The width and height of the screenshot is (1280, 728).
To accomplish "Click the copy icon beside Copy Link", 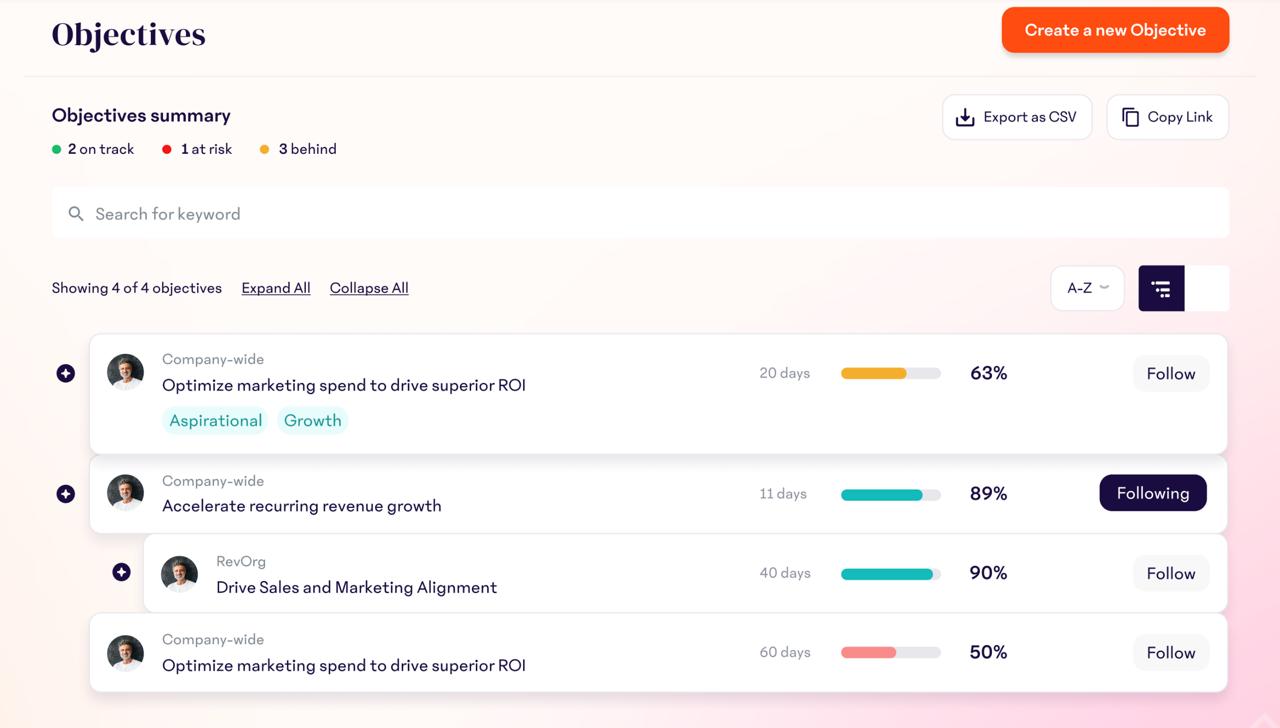I will coord(1130,117).
